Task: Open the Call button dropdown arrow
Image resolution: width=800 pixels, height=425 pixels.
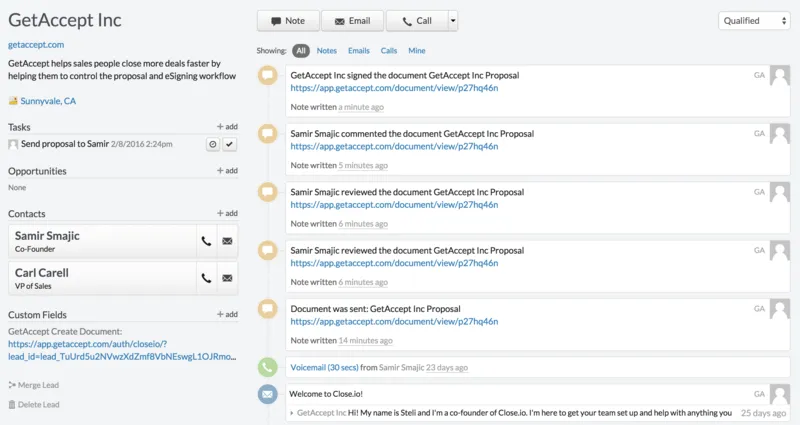Action: (453, 21)
